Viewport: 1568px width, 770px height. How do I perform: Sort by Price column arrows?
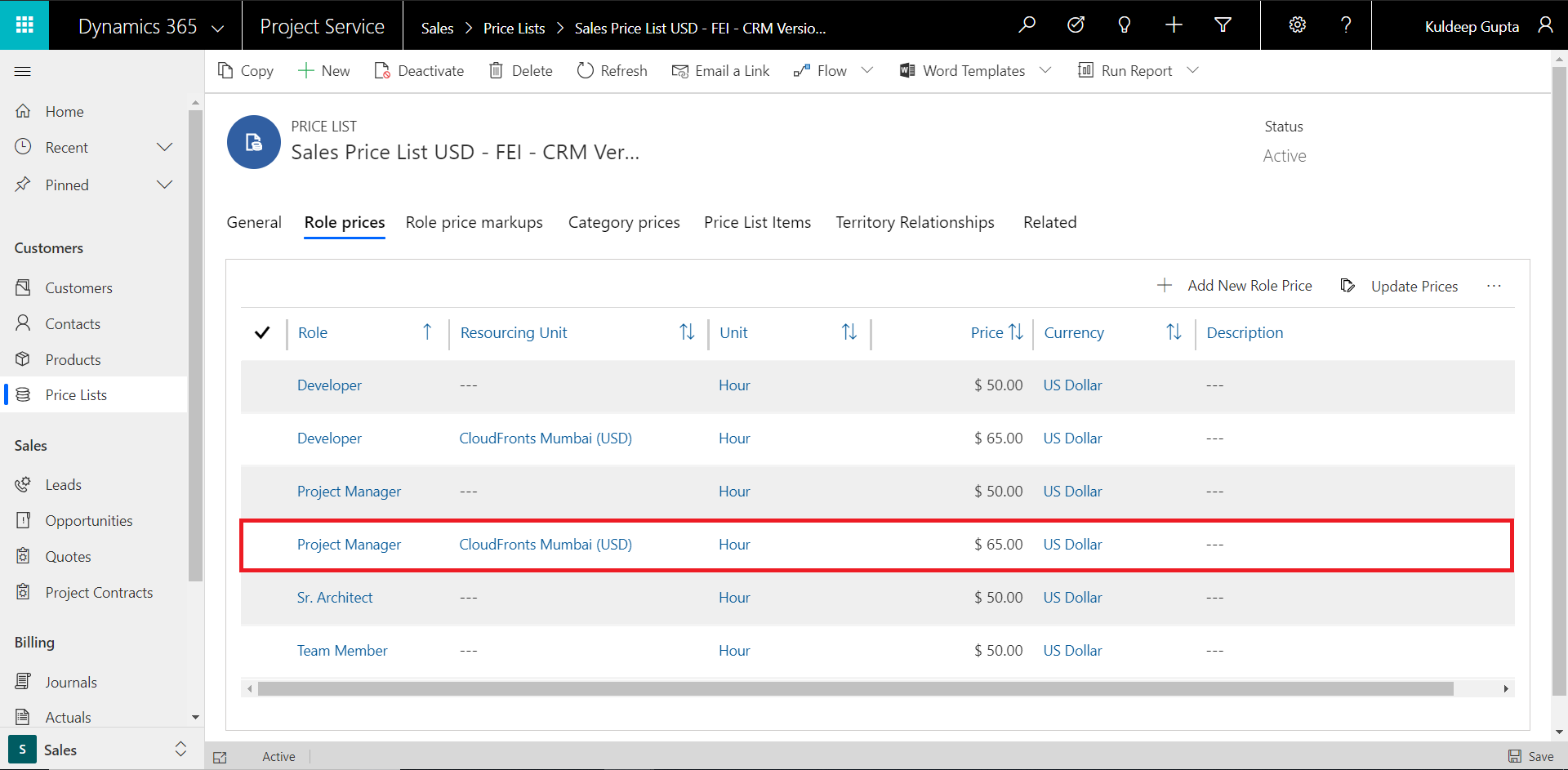(x=1016, y=332)
